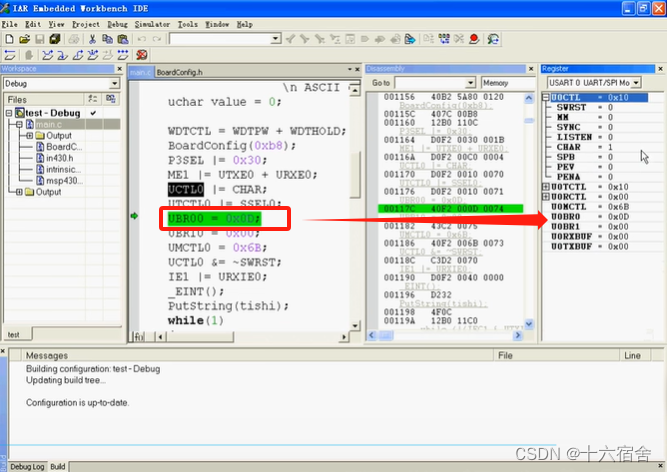Click the New document icon
This screenshot has width=667, height=472.
click(x=9, y=39)
